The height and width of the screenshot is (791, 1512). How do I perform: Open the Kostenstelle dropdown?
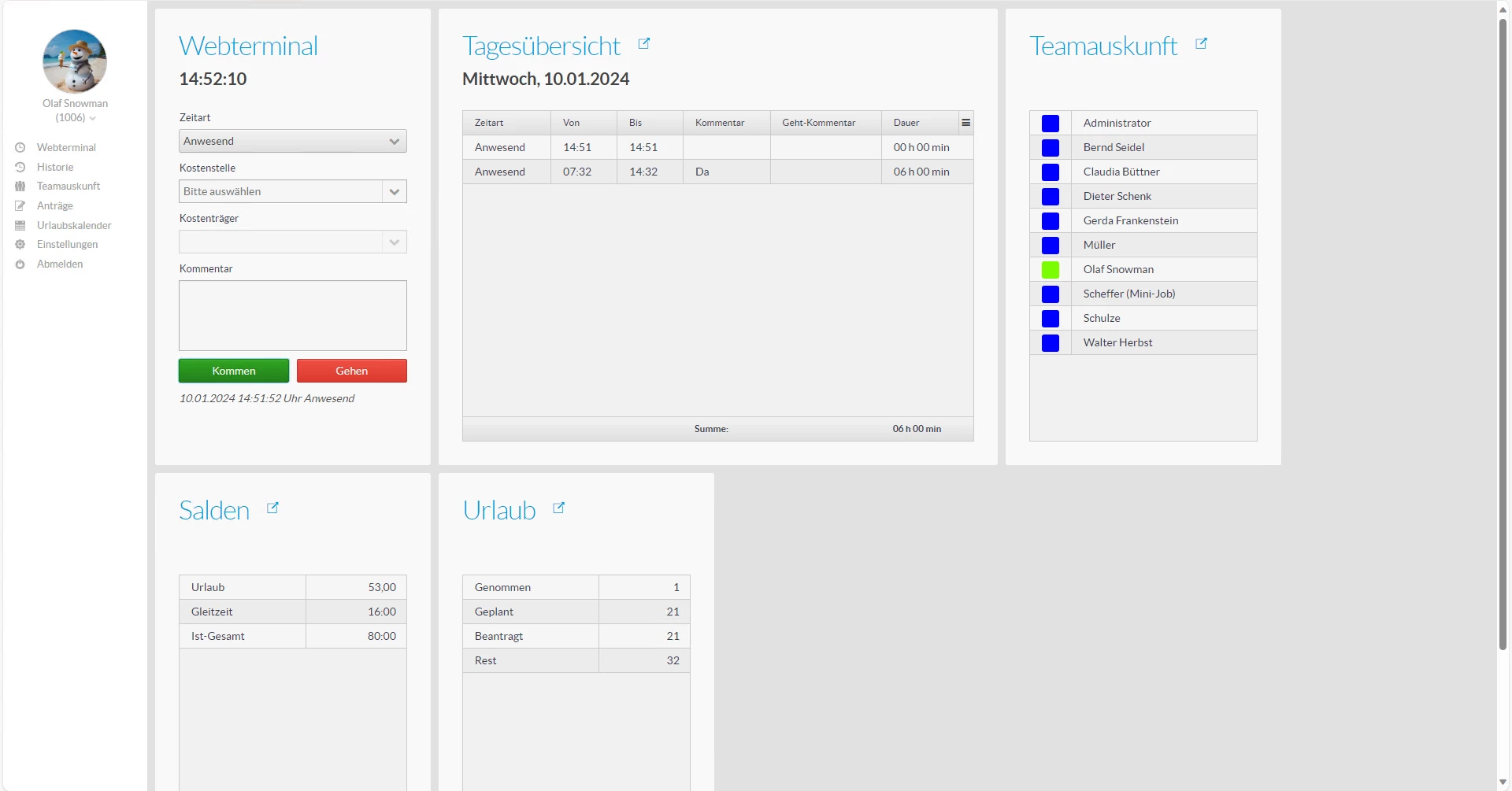pyautogui.click(x=394, y=192)
